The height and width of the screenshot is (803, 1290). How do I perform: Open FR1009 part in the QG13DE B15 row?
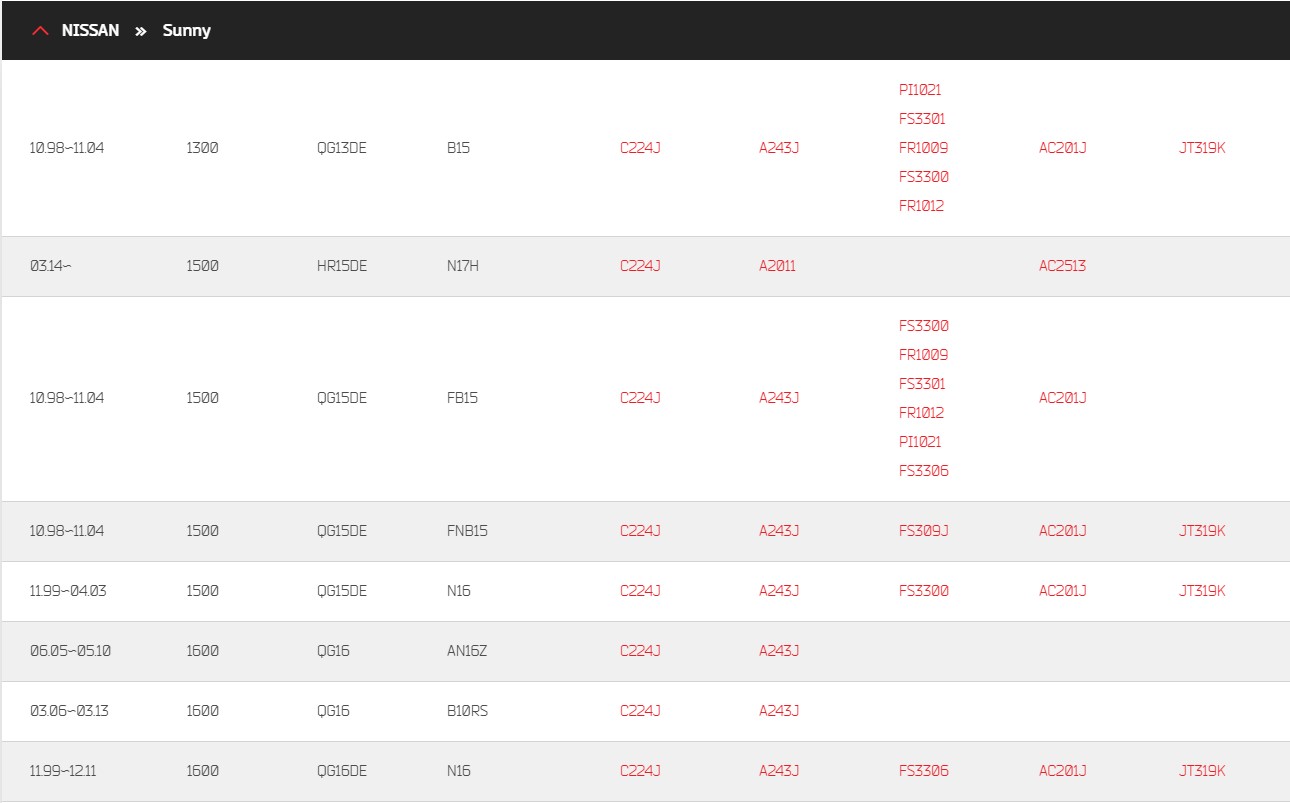point(923,148)
